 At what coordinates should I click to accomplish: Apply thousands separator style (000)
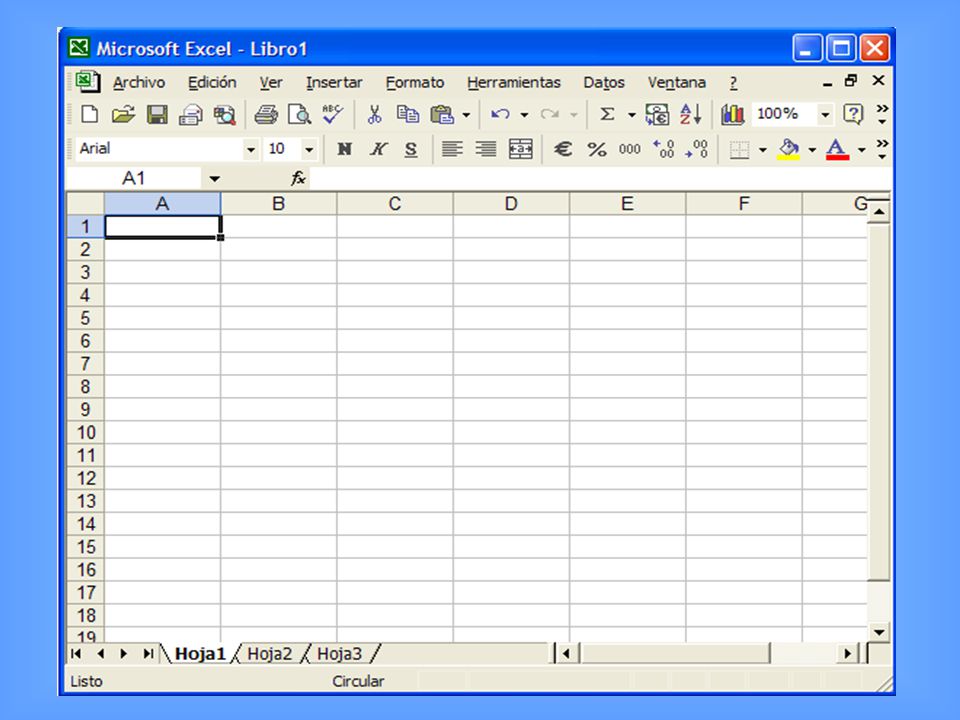629,149
